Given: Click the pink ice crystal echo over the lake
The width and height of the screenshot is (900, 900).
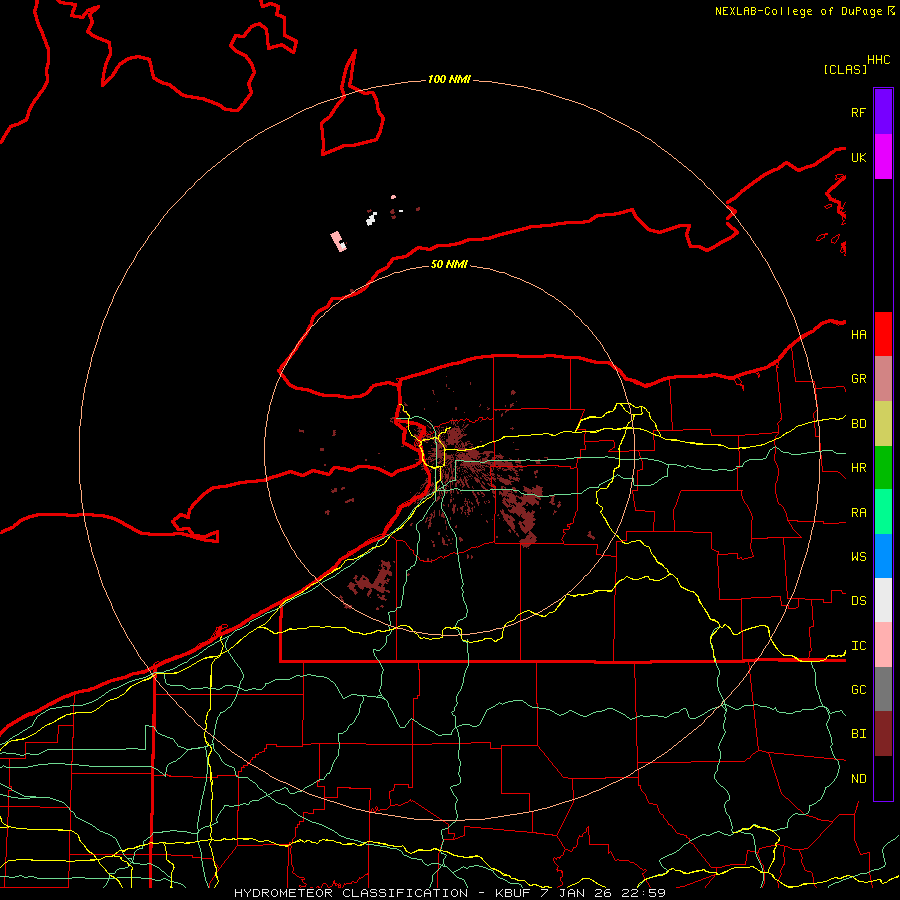Looking at the screenshot, I should pos(339,241).
